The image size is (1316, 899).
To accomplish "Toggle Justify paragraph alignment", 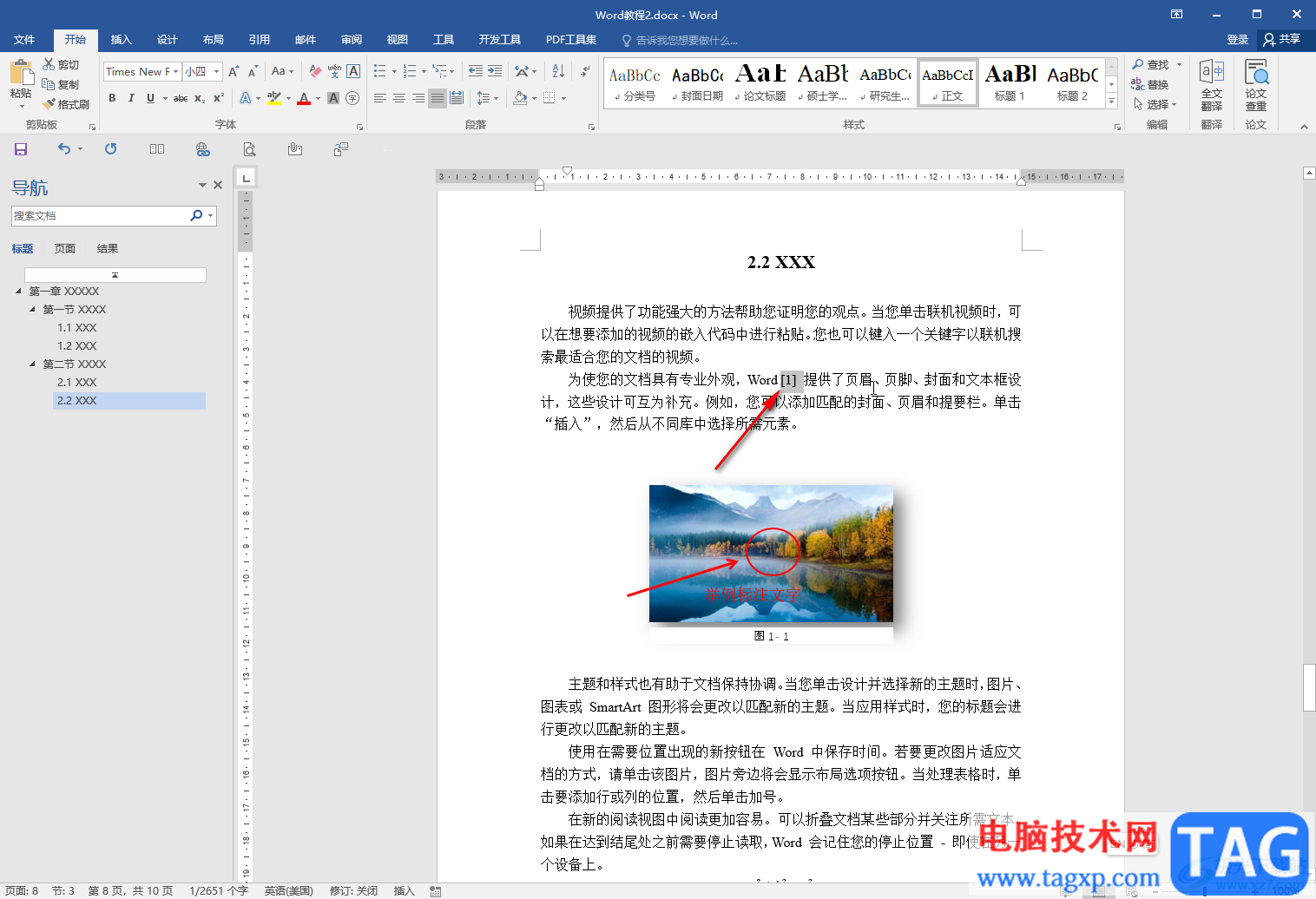I will [x=438, y=98].
